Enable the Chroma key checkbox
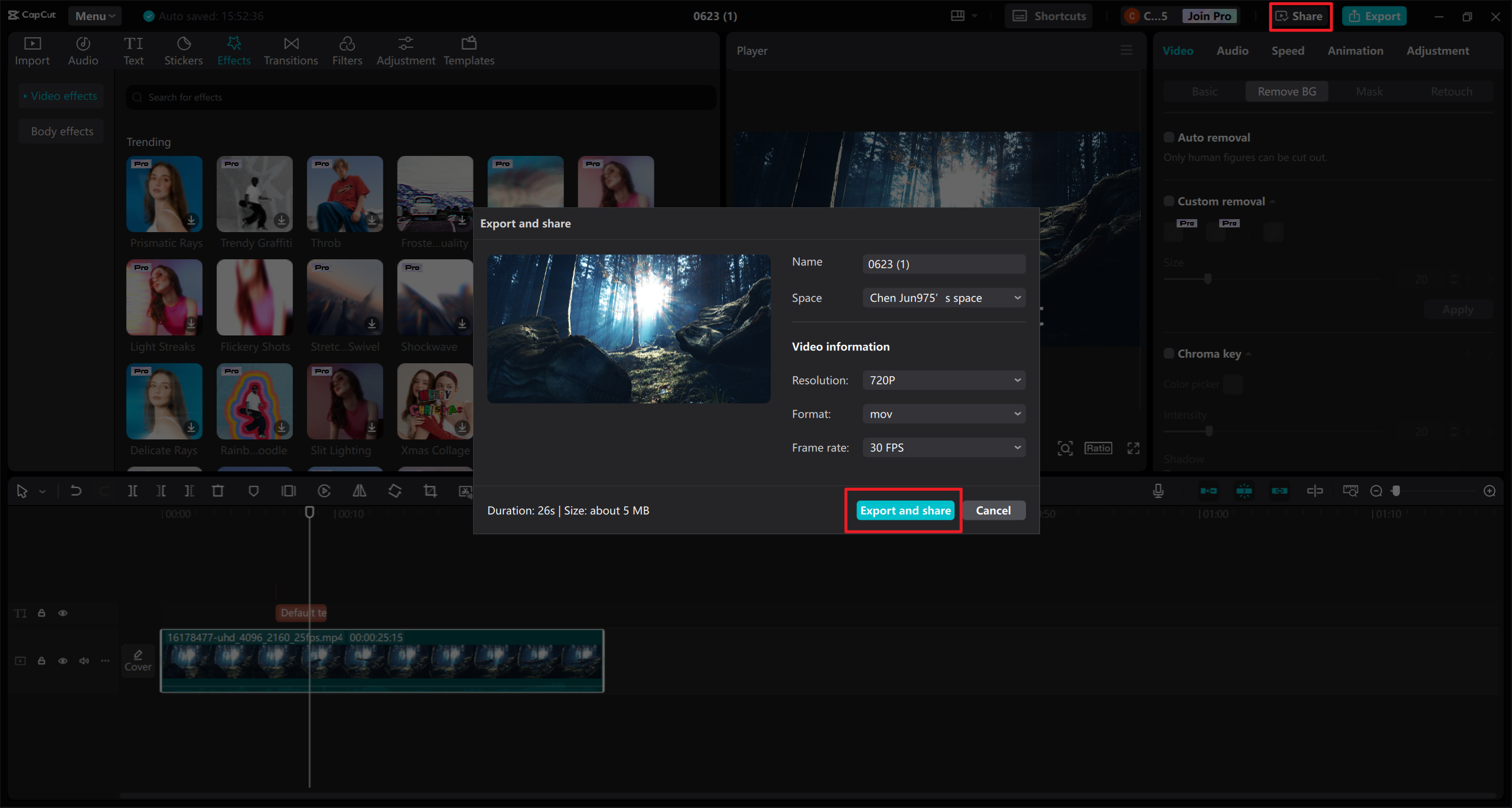This screenshot has height=808, width=1512. click(x=1169, y=353)
